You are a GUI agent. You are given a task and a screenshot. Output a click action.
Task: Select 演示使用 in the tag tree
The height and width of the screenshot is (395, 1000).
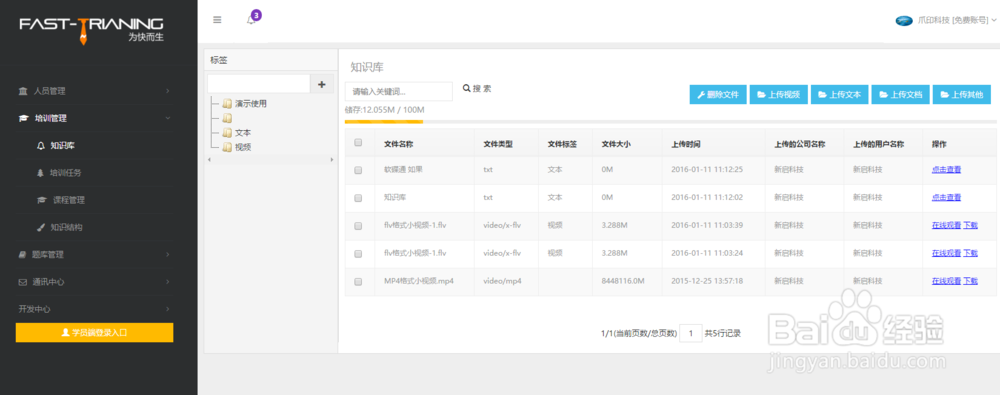[251, 103]
